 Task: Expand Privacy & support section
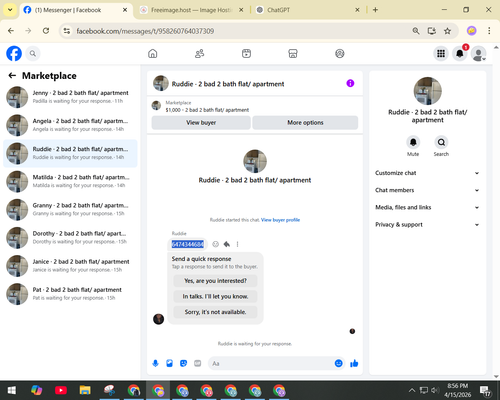[x=427, y=225]
